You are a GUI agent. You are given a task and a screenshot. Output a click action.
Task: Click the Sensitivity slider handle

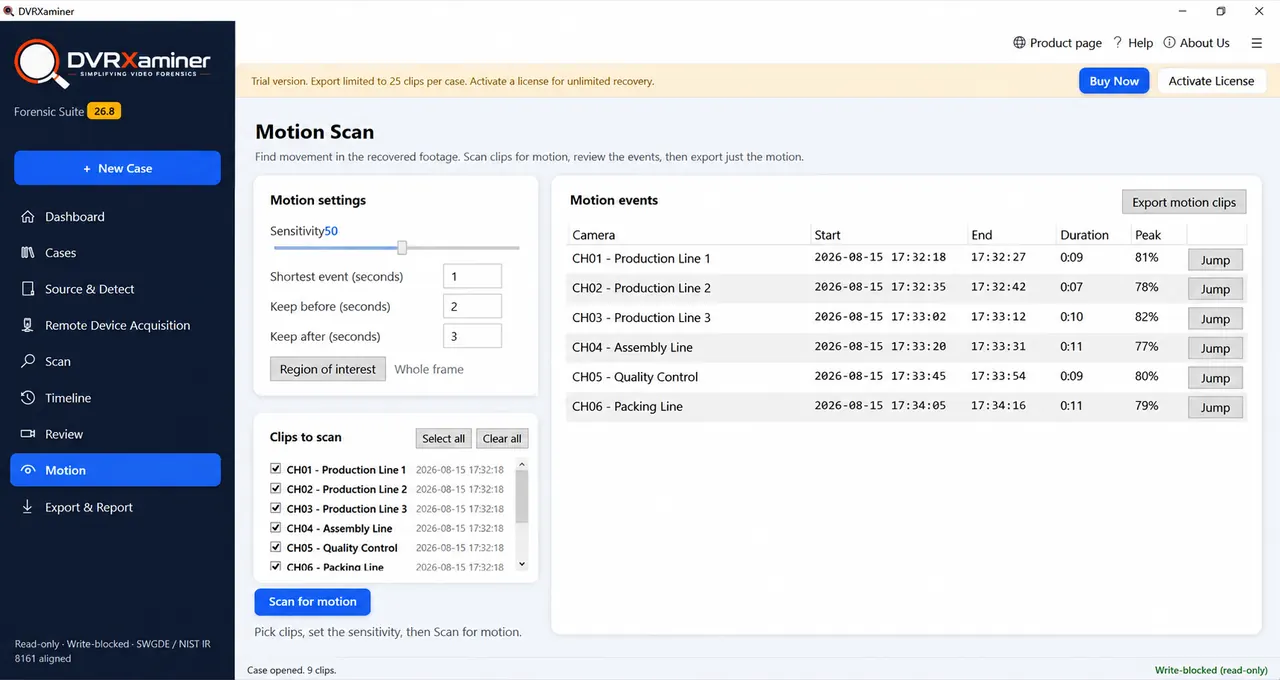pos(402,248)
